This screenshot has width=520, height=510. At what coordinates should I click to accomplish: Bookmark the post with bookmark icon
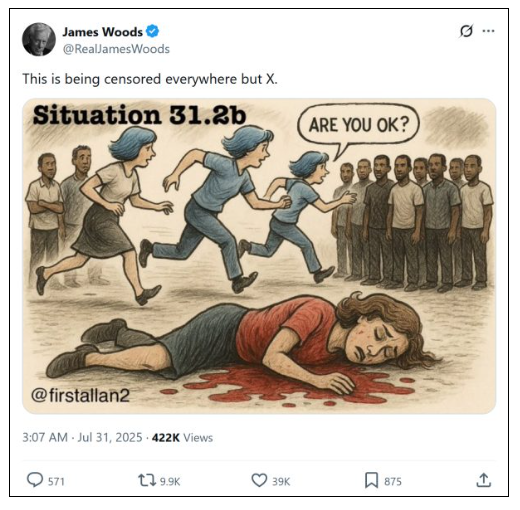click(x=371, y=480)
